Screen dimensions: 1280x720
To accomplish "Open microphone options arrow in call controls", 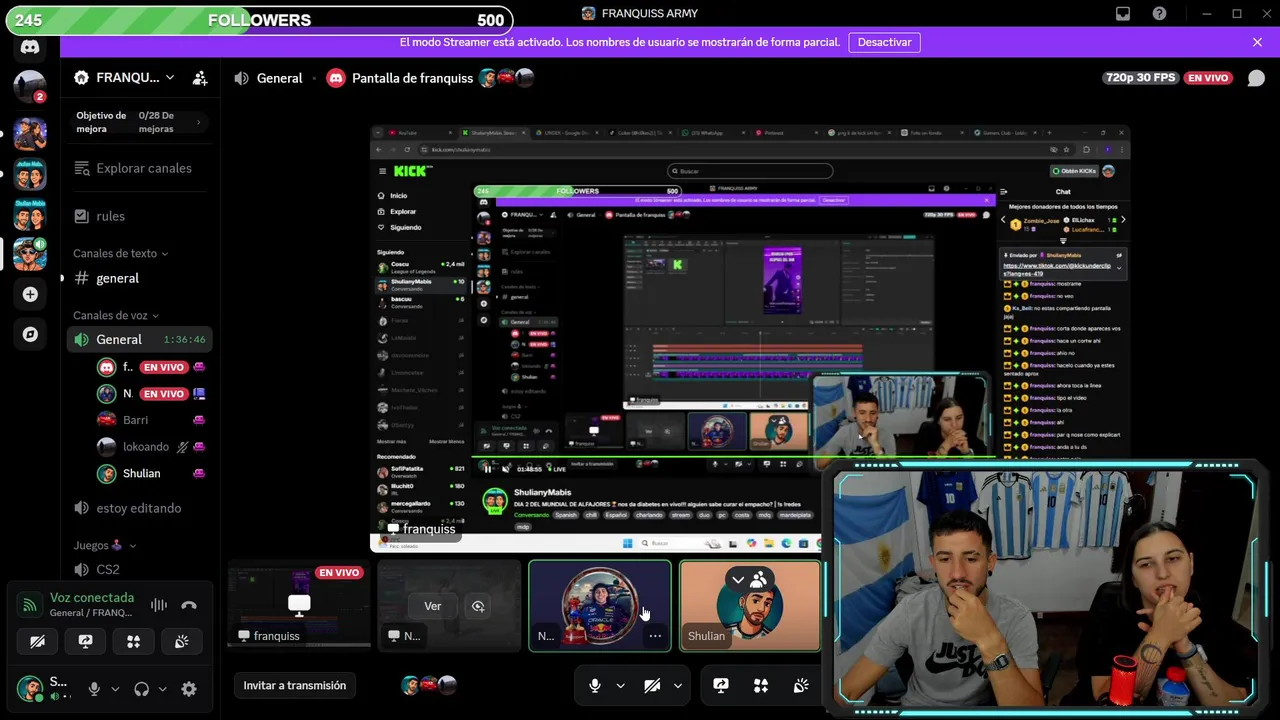I will [621, 685].
